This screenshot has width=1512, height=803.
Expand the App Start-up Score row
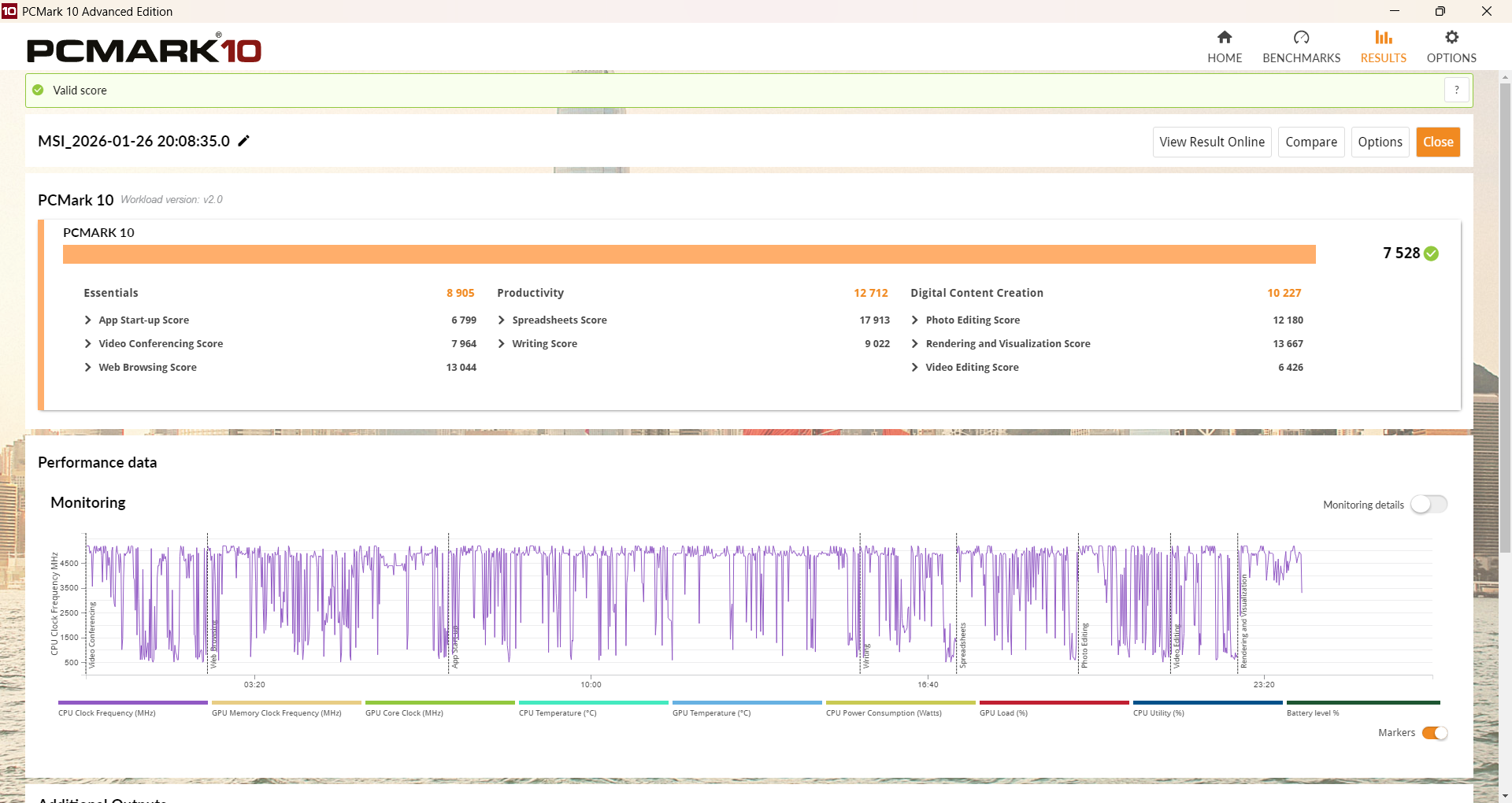point(88,320)
